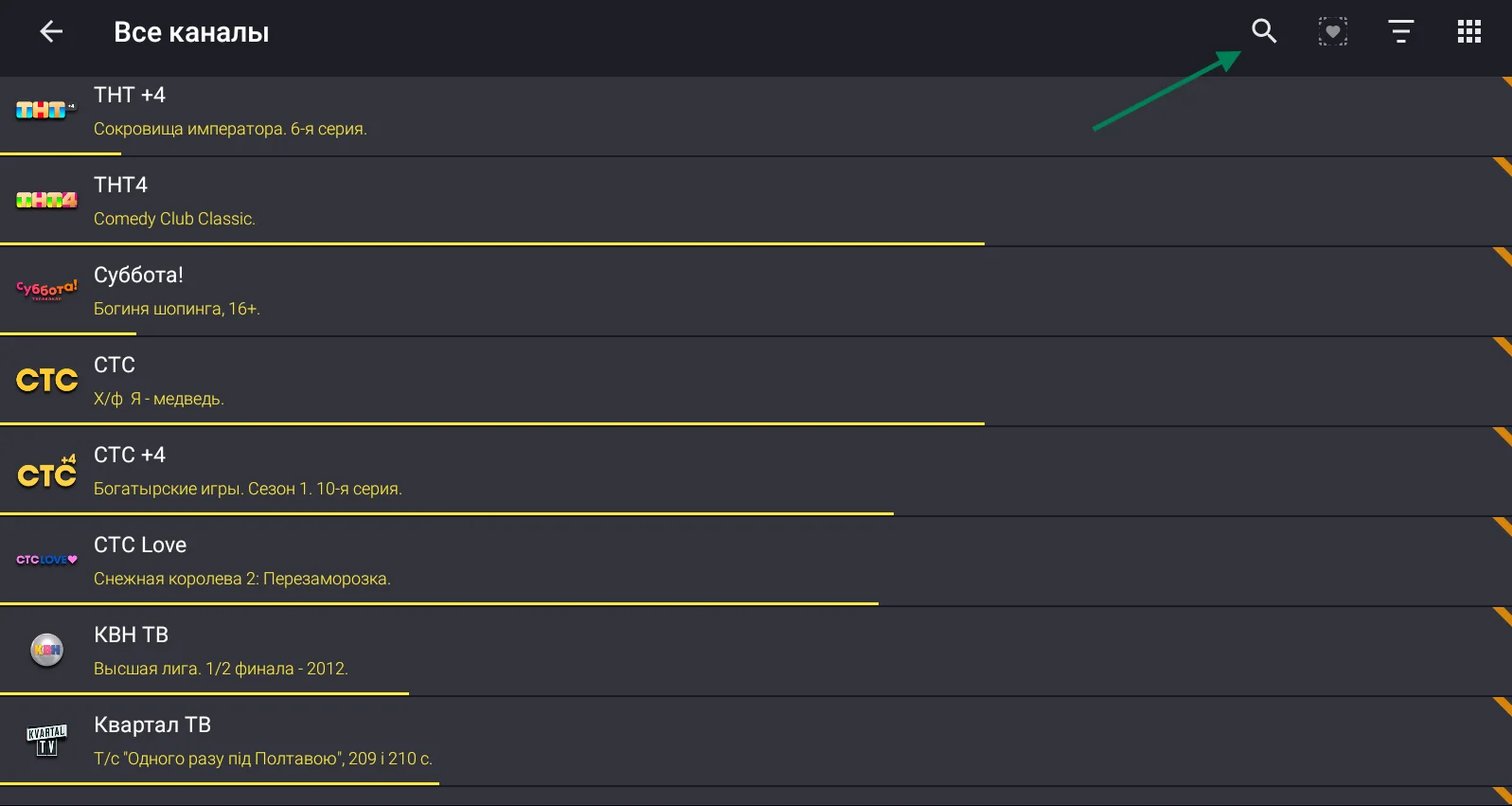
Task: Open the sort and filter menu icon
Action: click(1401, 31)
